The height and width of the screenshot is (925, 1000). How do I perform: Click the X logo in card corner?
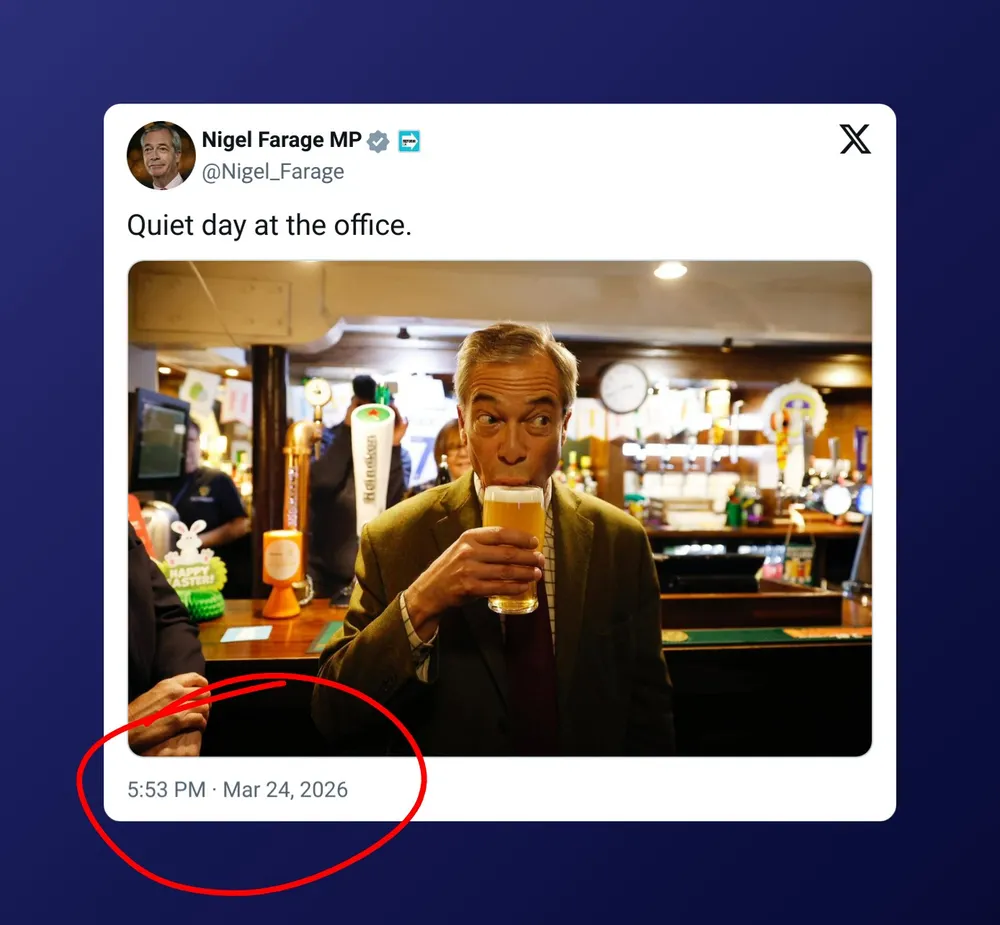pyautogui.click(x=855, y=139)
